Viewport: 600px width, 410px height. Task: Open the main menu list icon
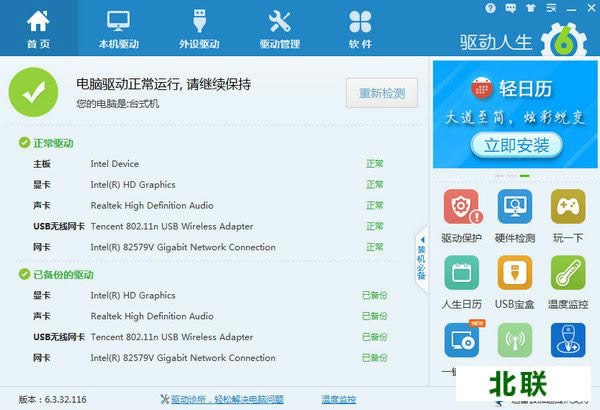click(x=551, y=8)
